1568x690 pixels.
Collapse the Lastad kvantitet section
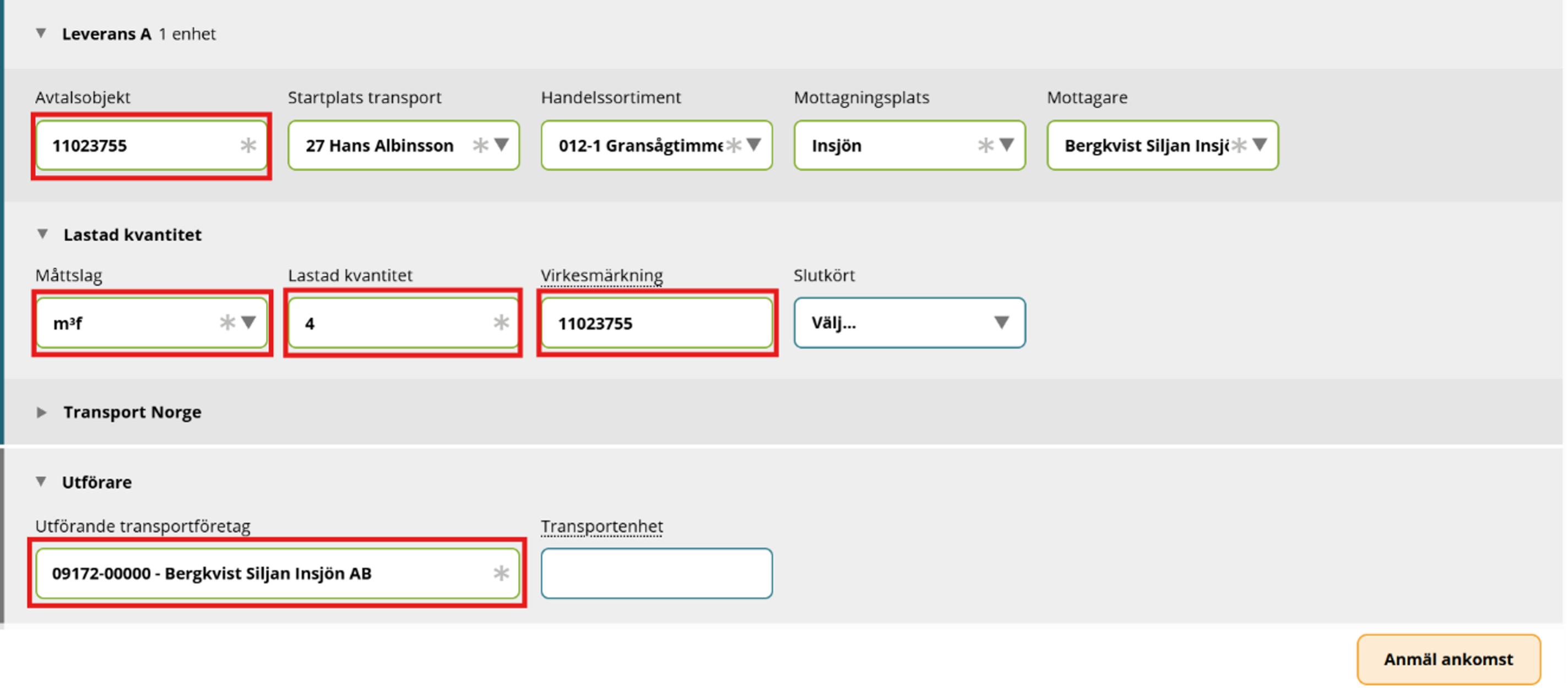[x=42, y=234]
